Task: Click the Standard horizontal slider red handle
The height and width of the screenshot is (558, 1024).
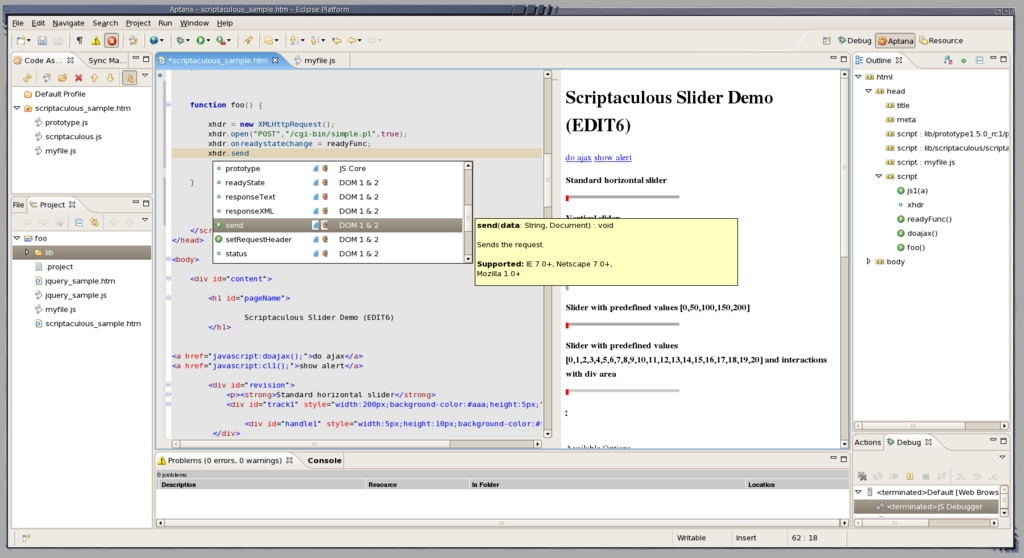Action: click(x=567, y=198)
